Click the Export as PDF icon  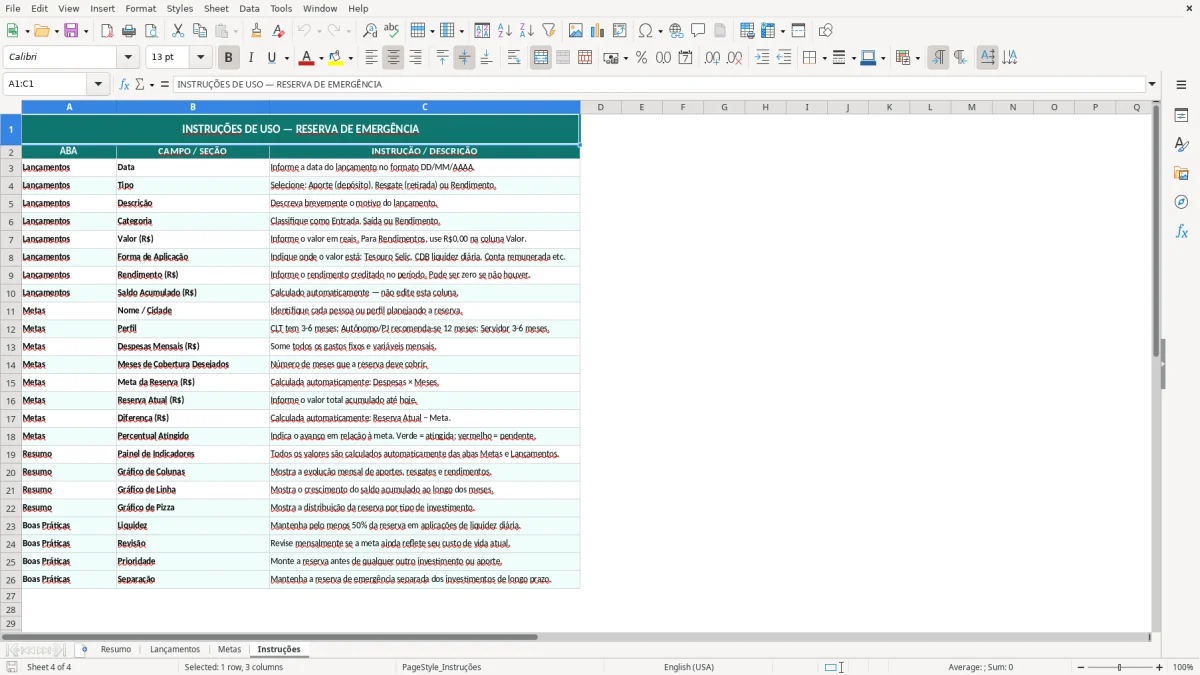(107, 31)
